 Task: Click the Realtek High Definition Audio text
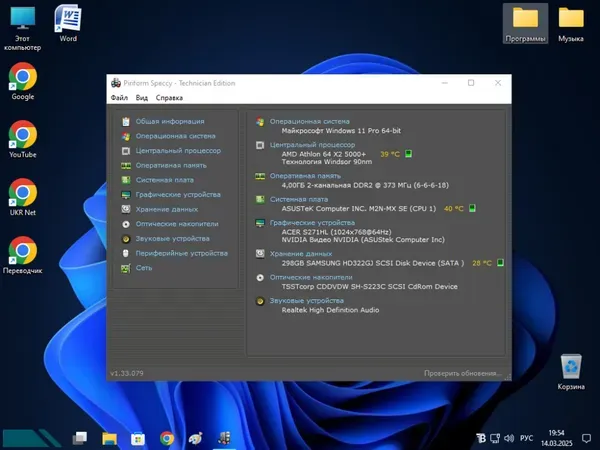[331, 310]
